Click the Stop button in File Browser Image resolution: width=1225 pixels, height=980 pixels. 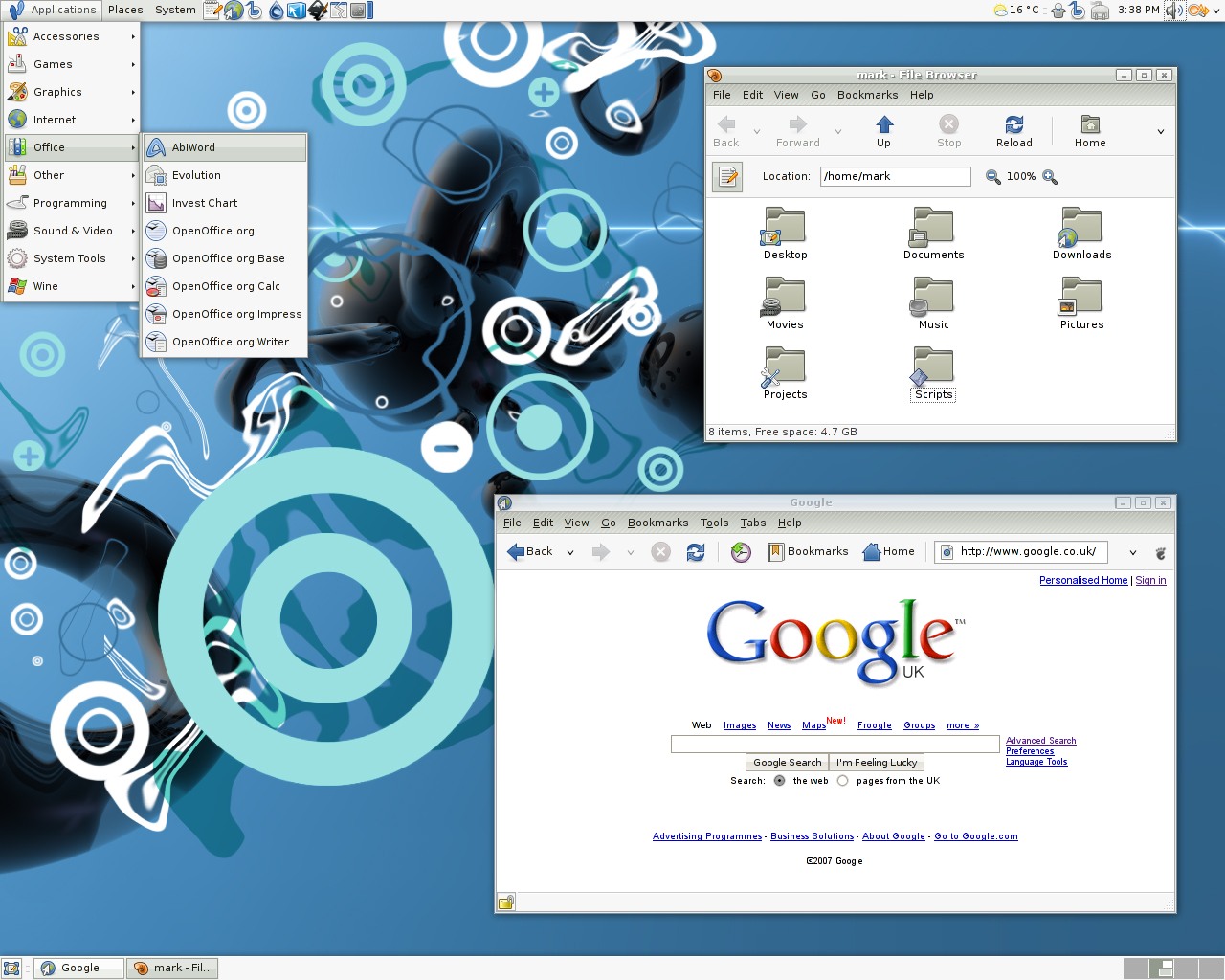coord(949,132)
